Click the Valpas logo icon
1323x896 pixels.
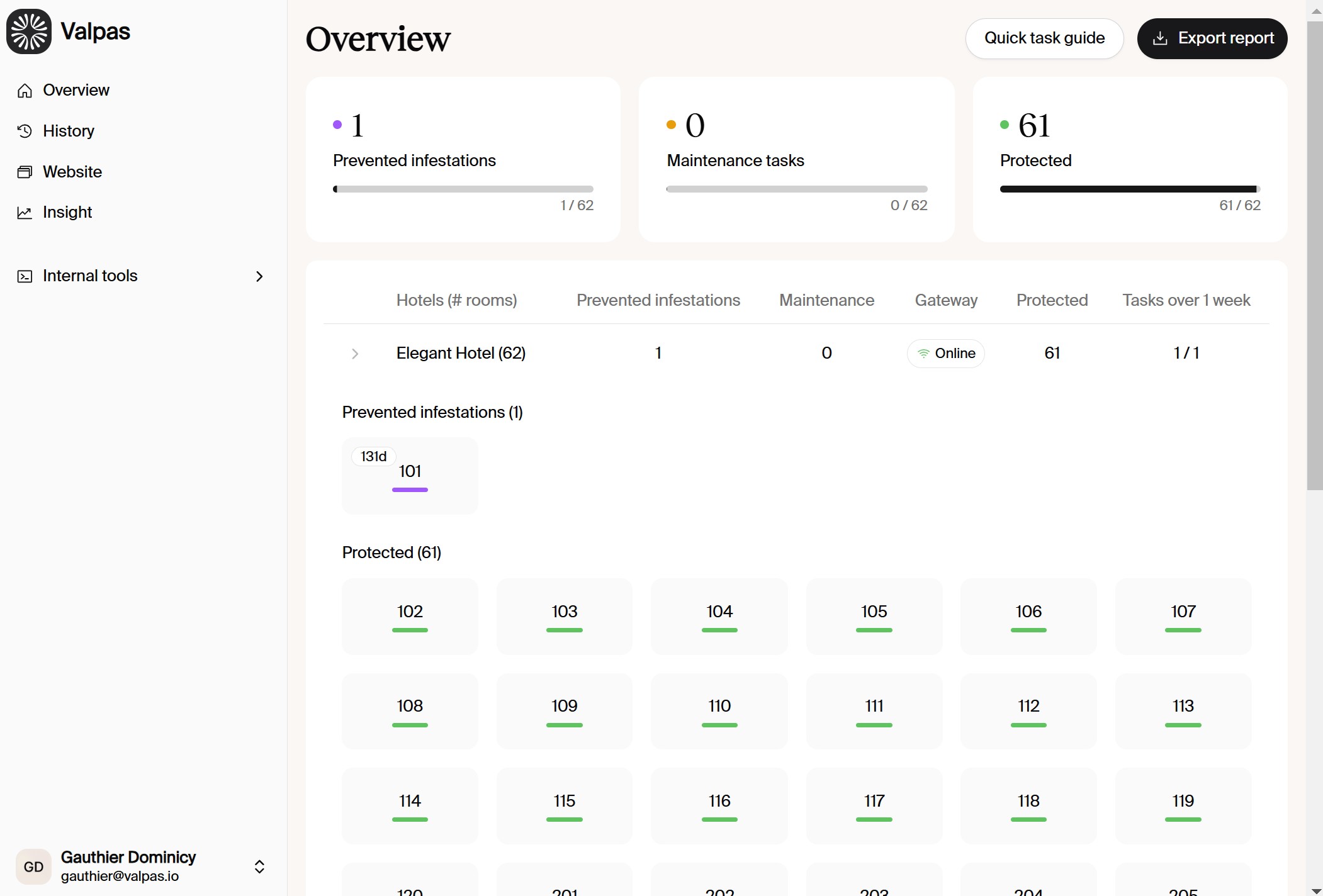coord(29,31)
